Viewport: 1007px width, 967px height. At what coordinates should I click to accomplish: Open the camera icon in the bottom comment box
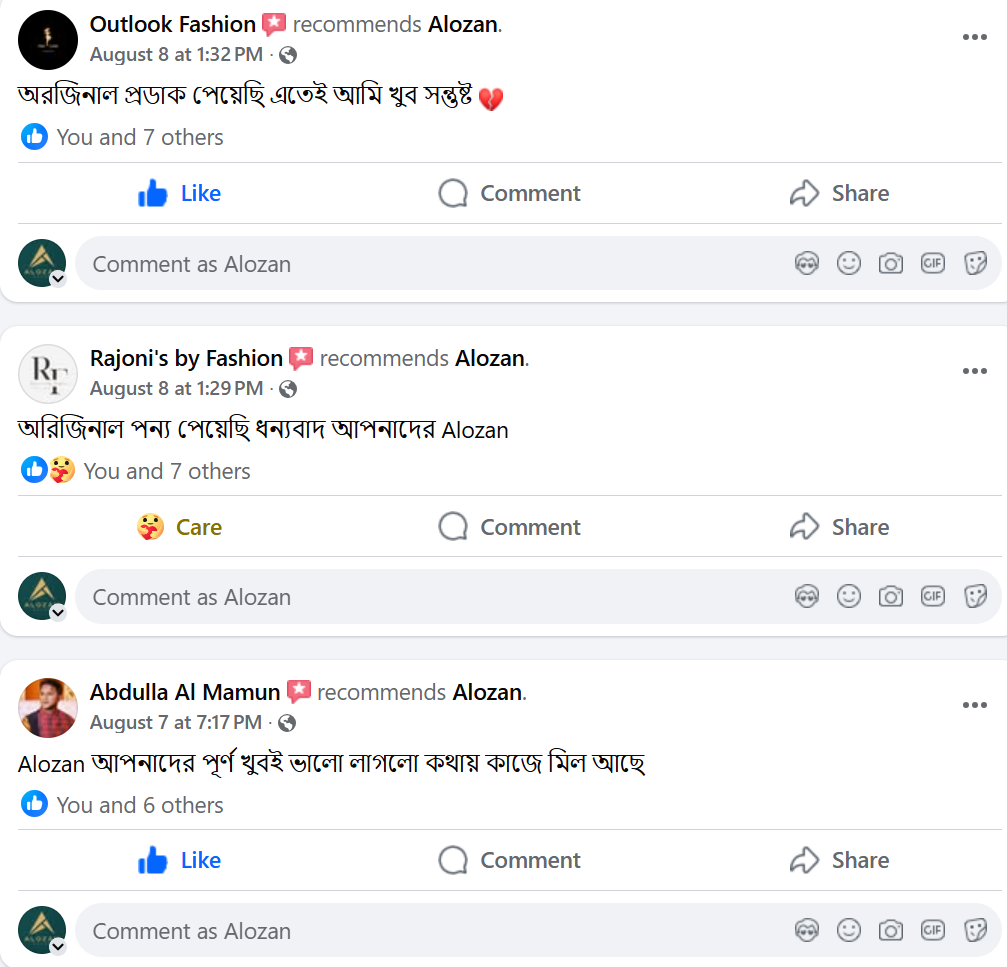[x=890, y=930]
